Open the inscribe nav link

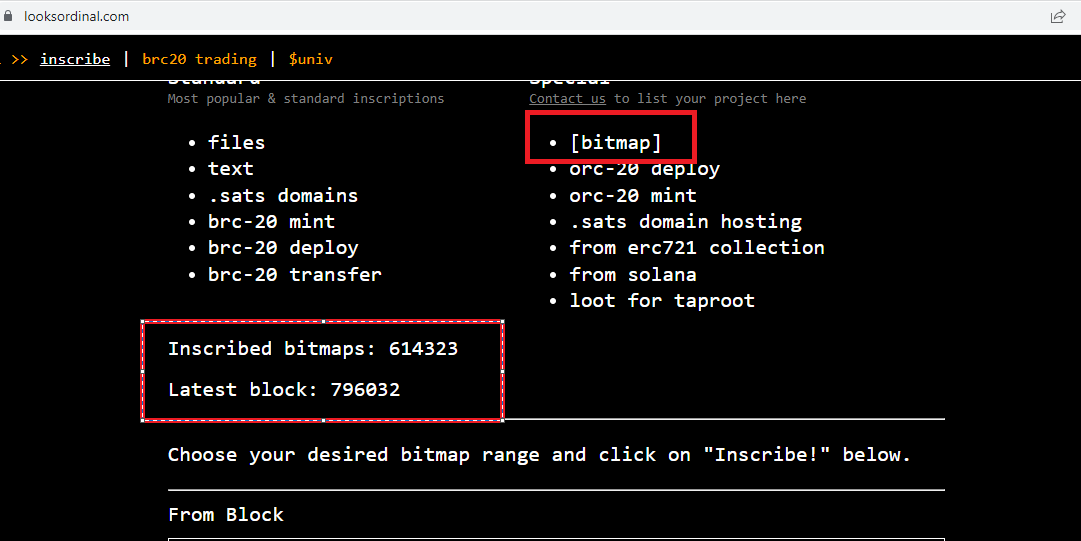pos(75,59)
